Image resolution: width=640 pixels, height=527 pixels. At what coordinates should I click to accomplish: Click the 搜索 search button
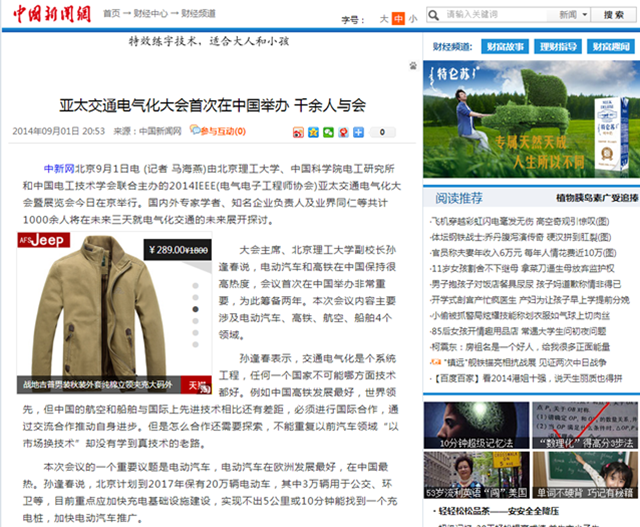(x=612, y=15)
